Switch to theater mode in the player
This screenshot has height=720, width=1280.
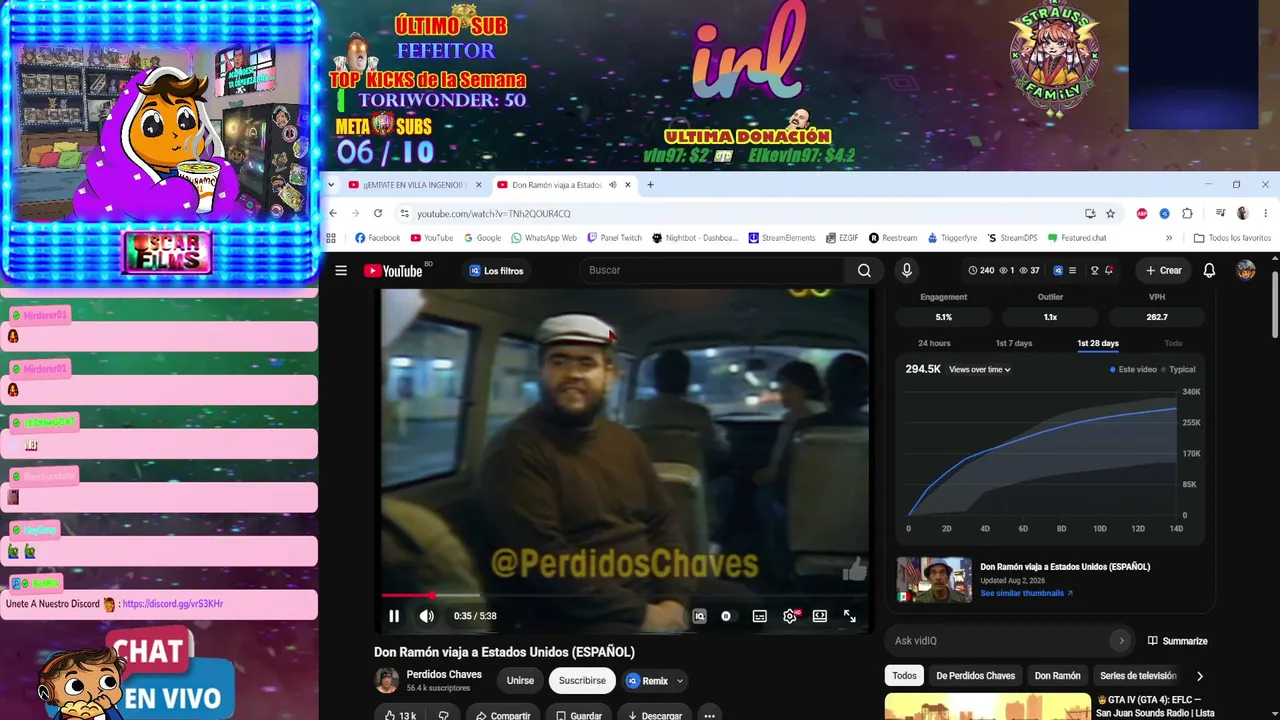820,616
